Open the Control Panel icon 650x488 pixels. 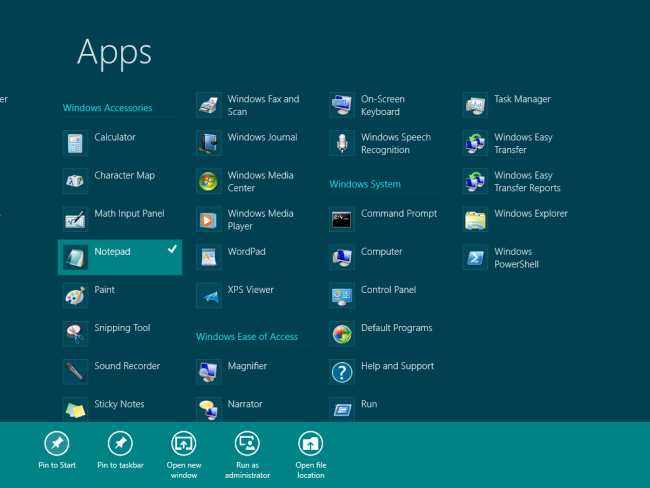point(342,296)
